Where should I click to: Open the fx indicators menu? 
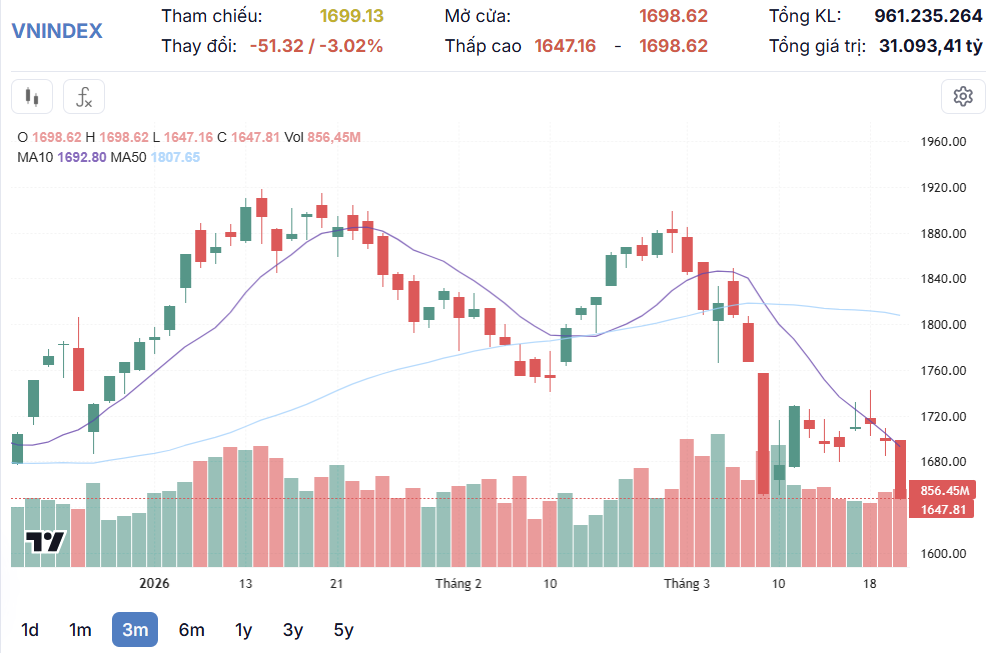(84, 97)
